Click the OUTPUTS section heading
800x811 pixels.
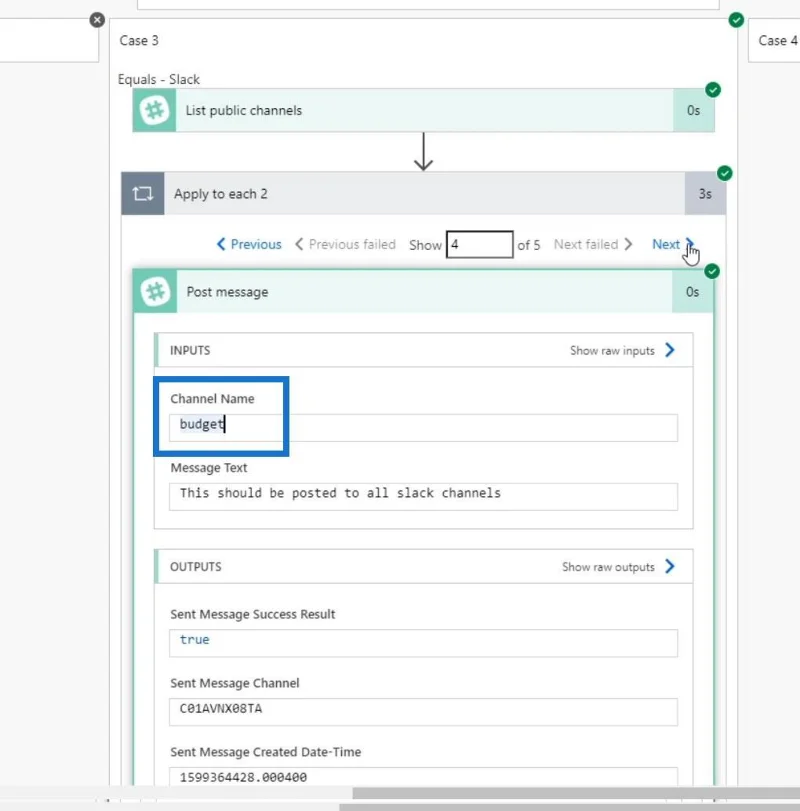195,567
